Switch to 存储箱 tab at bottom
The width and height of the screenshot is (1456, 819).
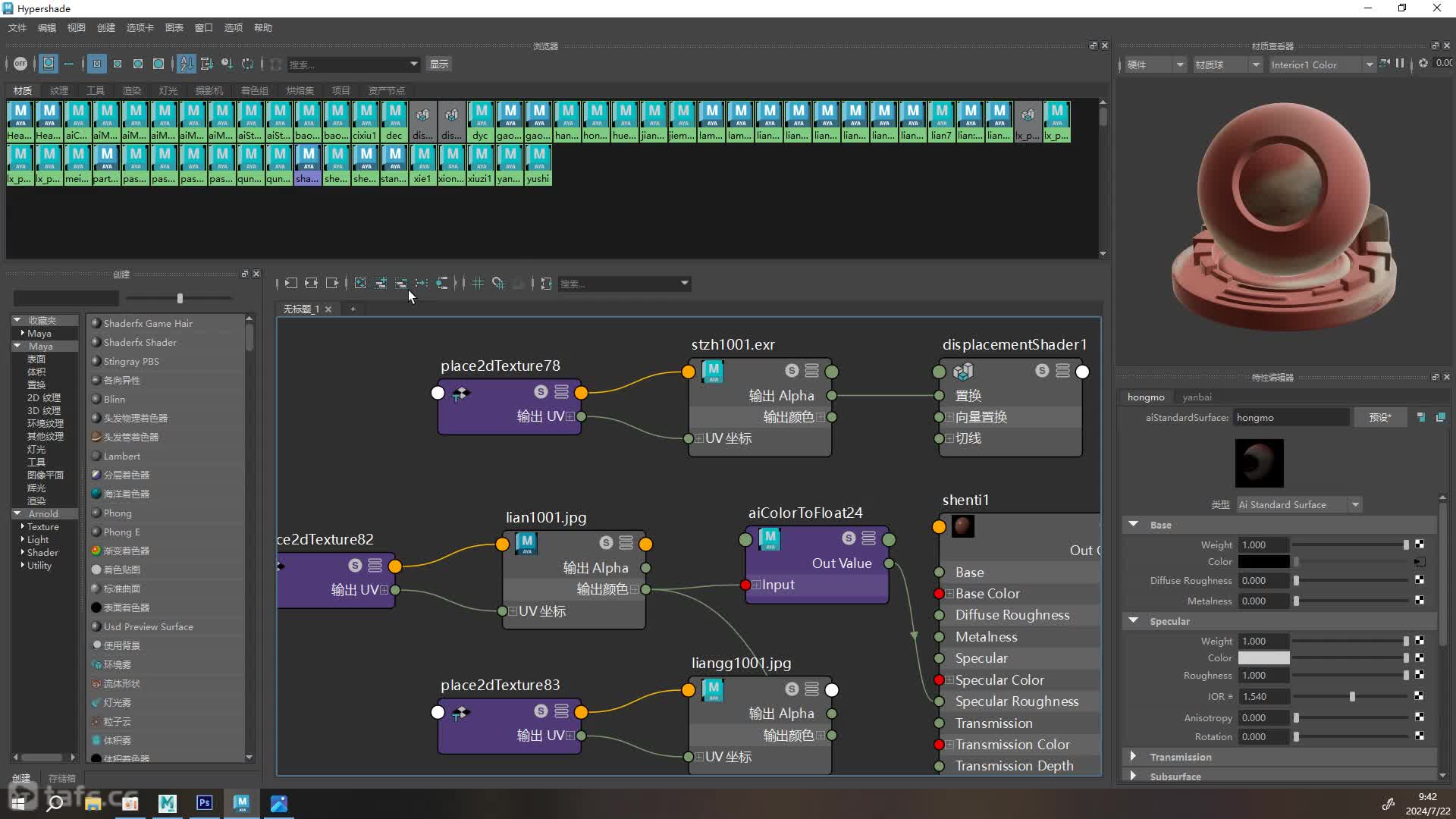(62, 778)
